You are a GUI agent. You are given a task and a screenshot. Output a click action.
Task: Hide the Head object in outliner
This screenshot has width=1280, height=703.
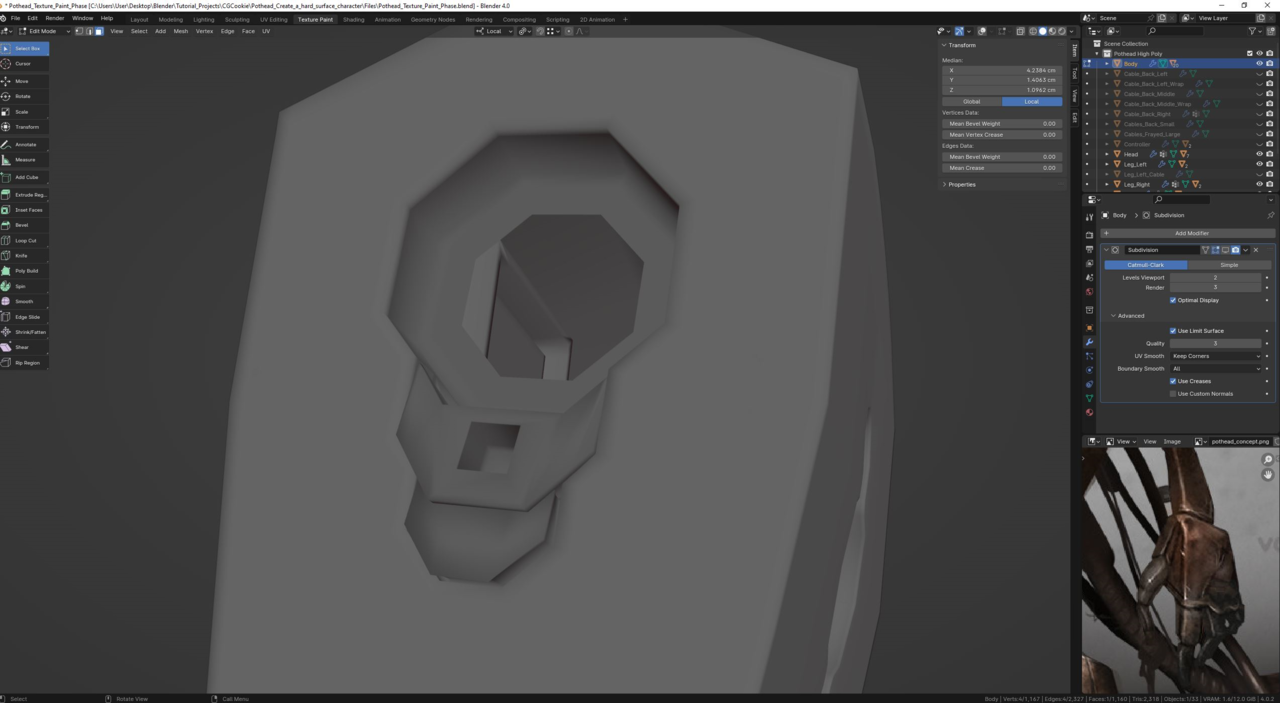click(x=1259, y=154)
